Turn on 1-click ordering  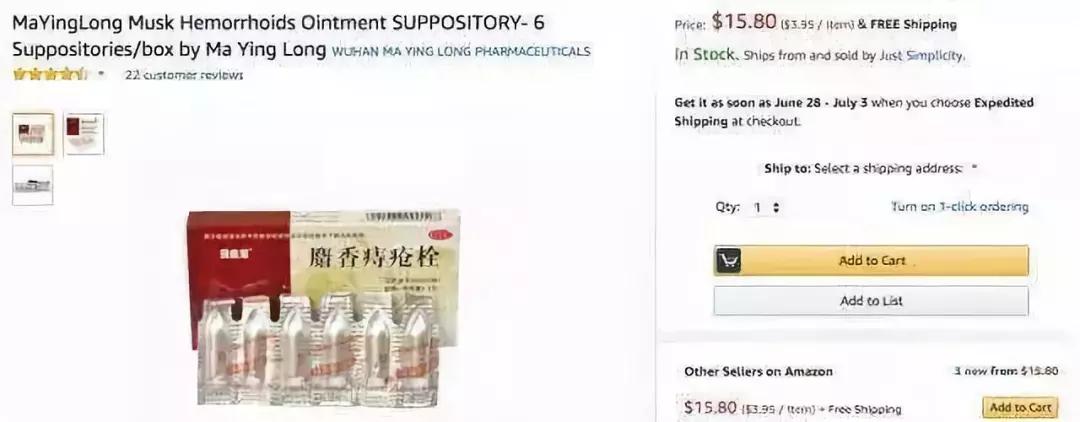pyautogui.click(x=959, y=207)
